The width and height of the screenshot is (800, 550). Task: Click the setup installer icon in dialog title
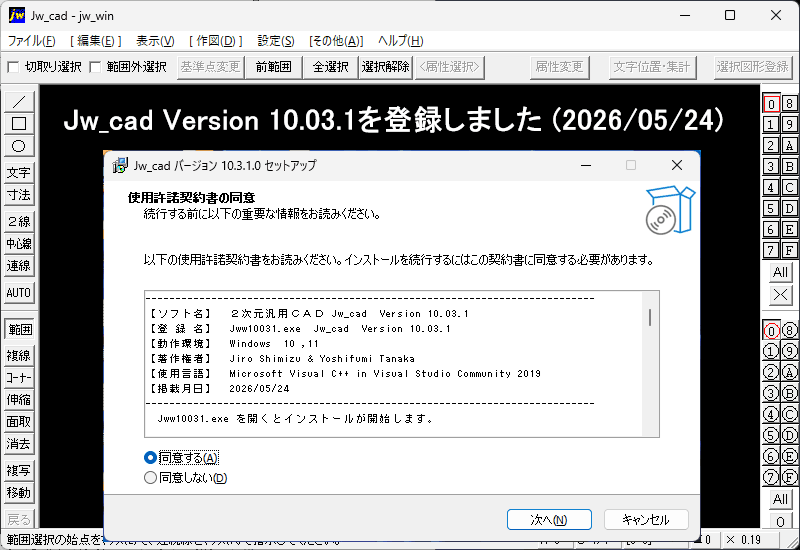120,165
